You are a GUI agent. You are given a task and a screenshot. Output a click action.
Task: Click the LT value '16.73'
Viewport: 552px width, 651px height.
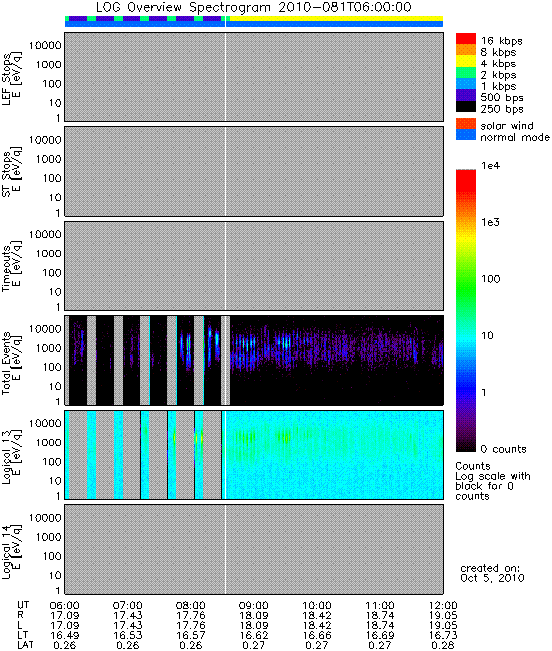(x=443, y=636)
